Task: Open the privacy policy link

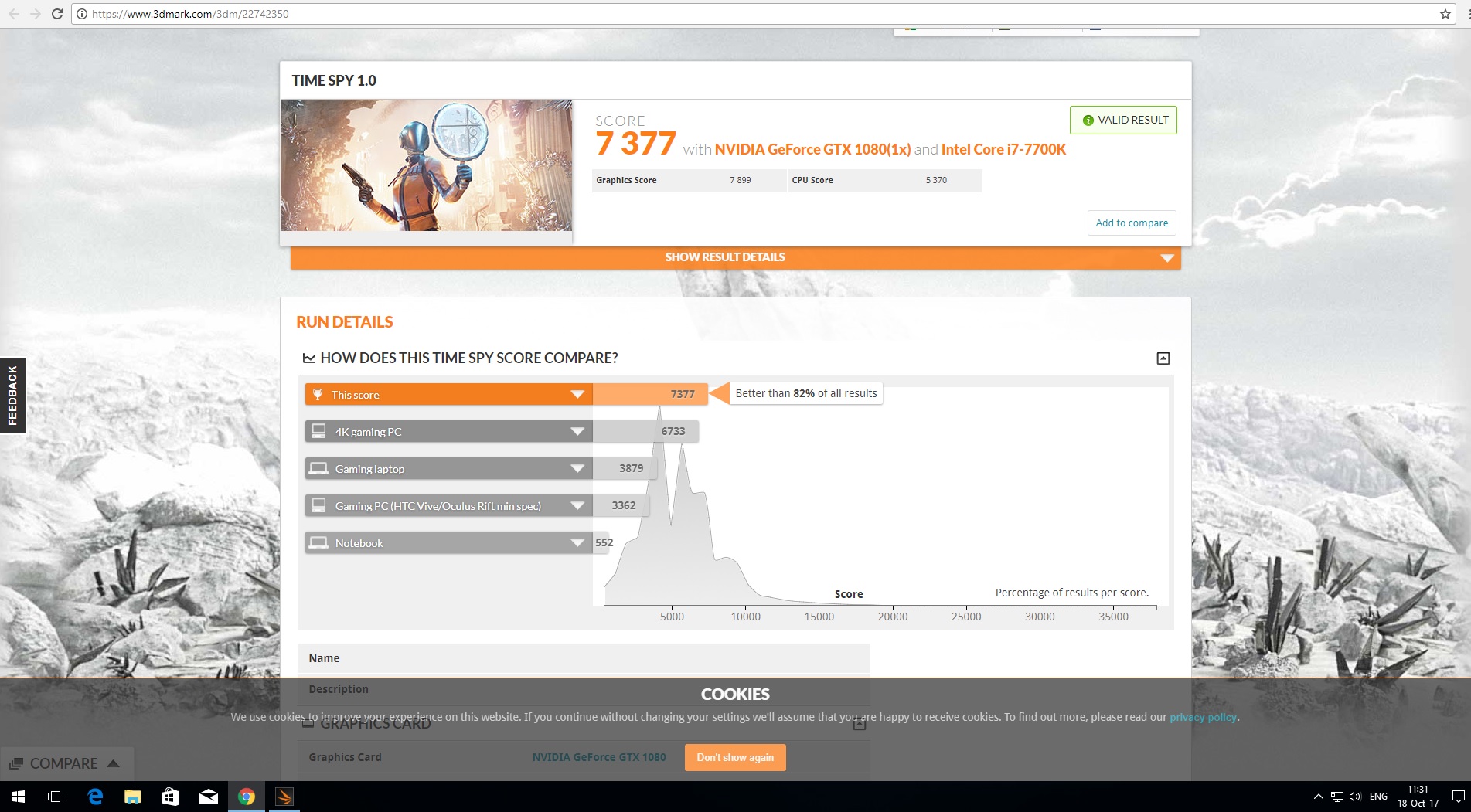Action: click(x=1203, y=717)
